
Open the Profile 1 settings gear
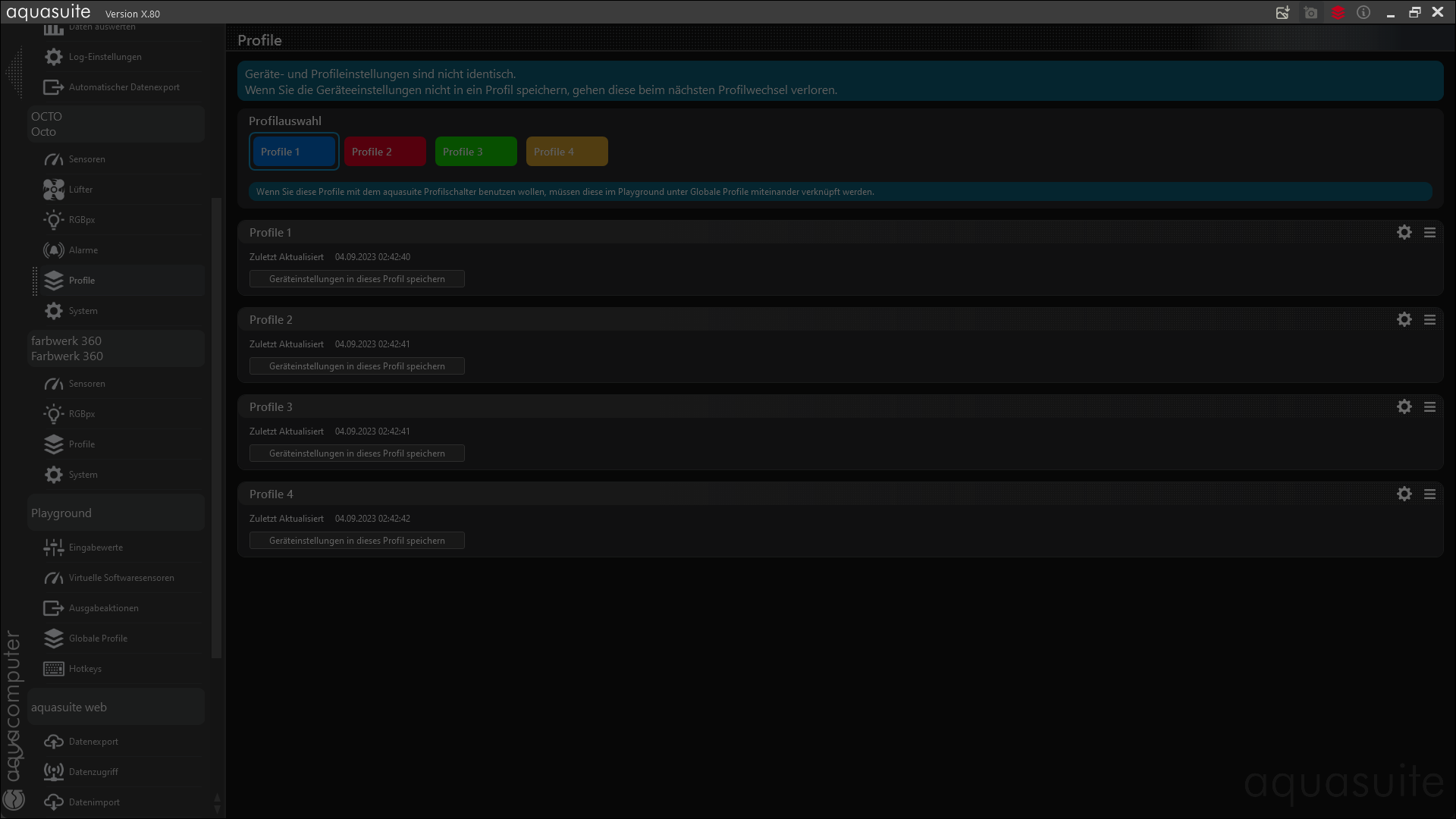(x=1404, y=233)
